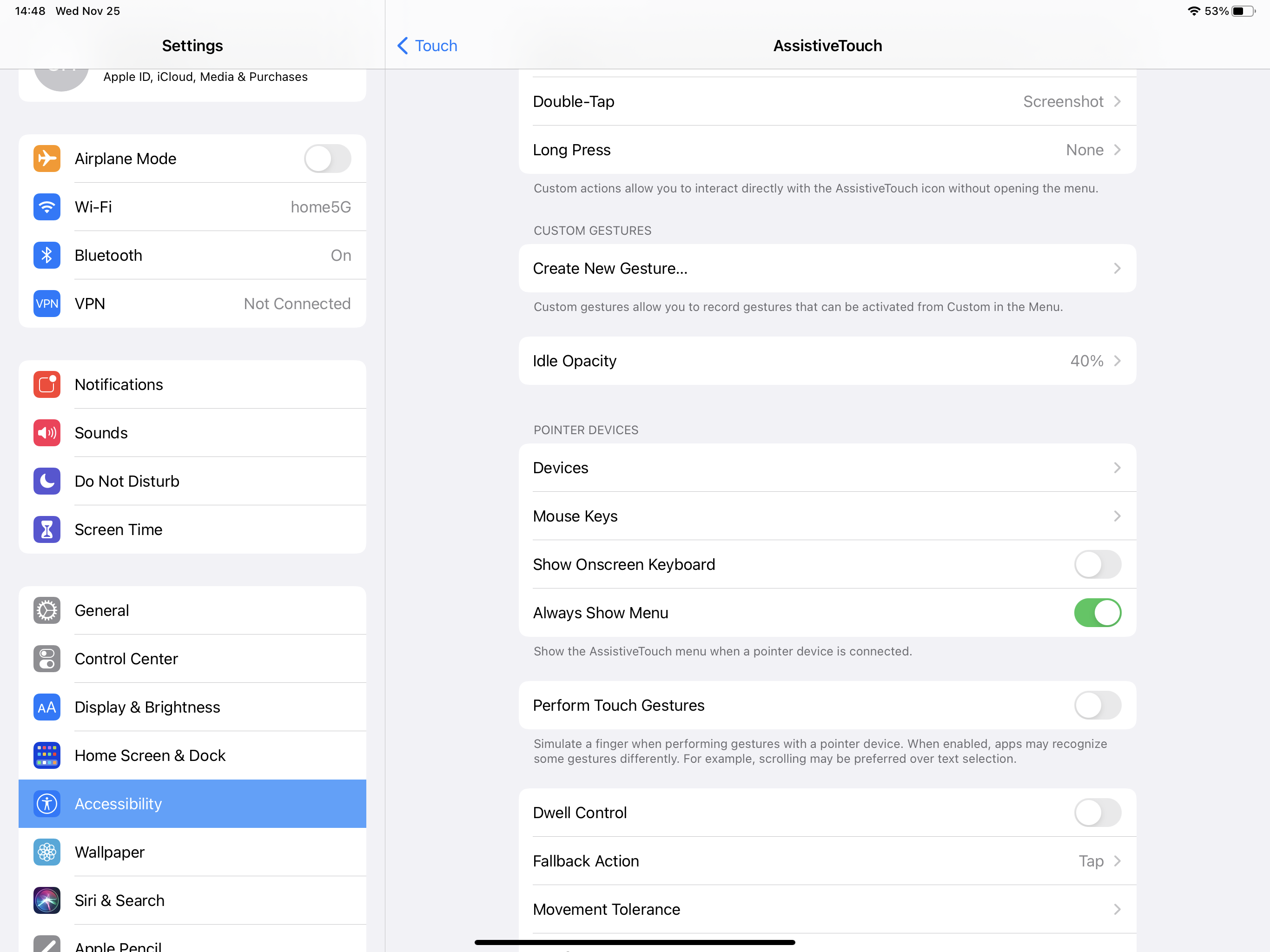This screenshot has width=1270, height=952.
Task: Open the Mouse Keys row
Action: pos(827,516)
